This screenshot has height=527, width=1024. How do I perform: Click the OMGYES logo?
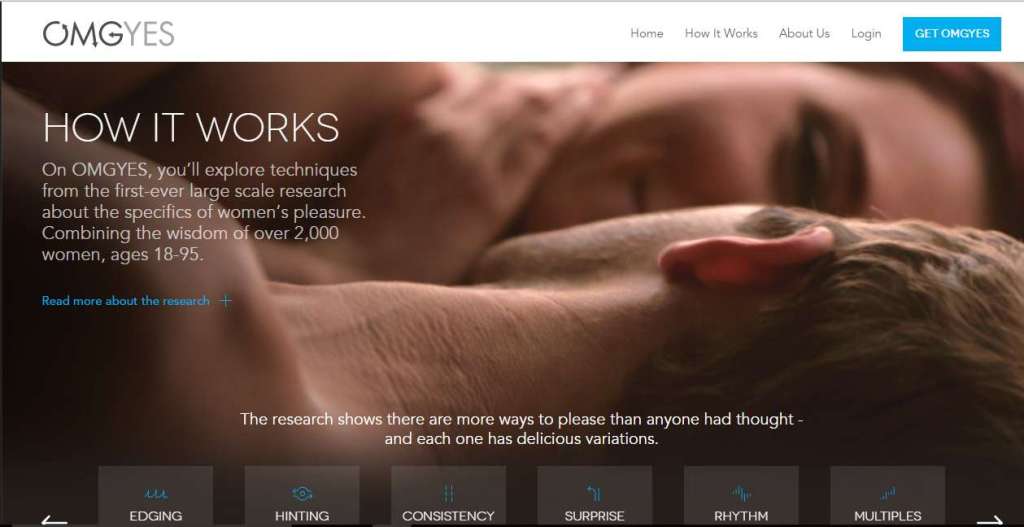(x=108, y=34)
